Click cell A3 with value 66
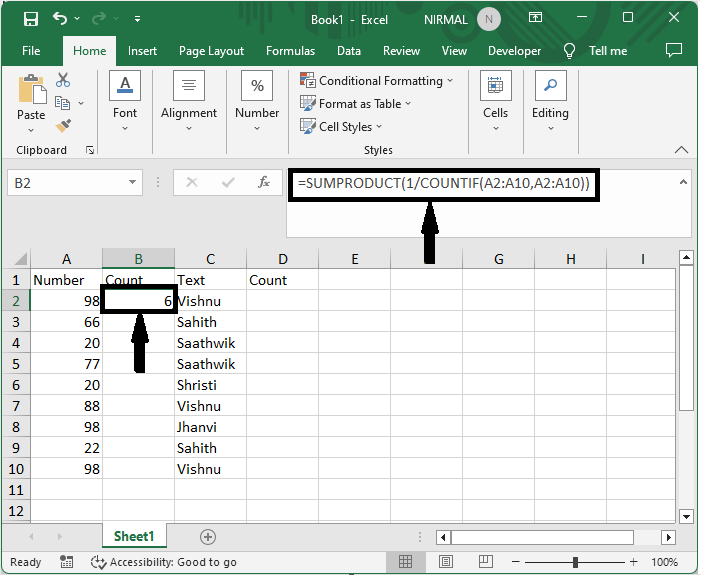The image size is (701, 575). [x=66, y=322]
